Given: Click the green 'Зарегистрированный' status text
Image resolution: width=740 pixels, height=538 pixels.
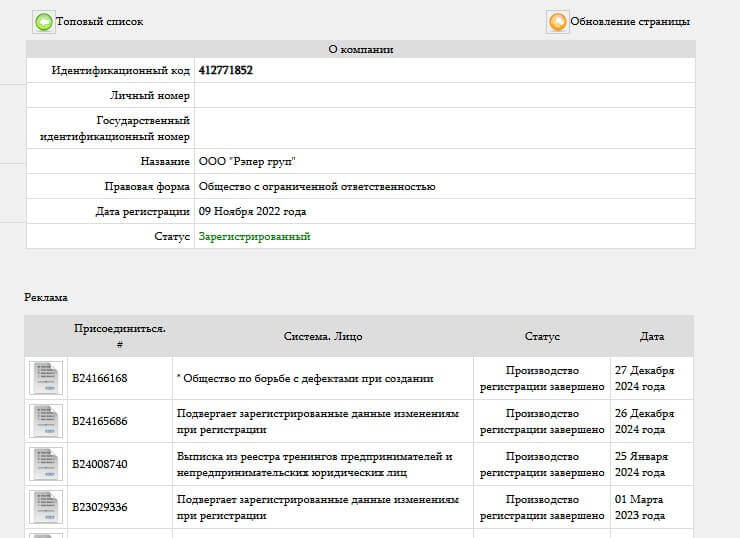Looking at the screenshot, I should click(x=254, y=237).
